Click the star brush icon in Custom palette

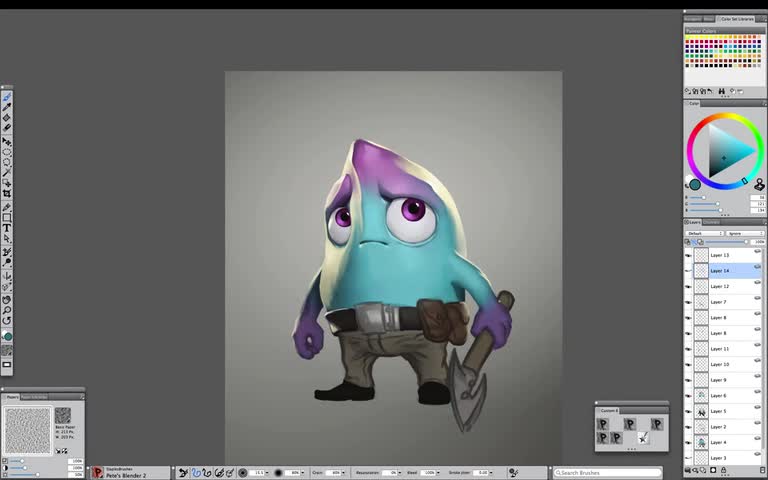(643, 437)
